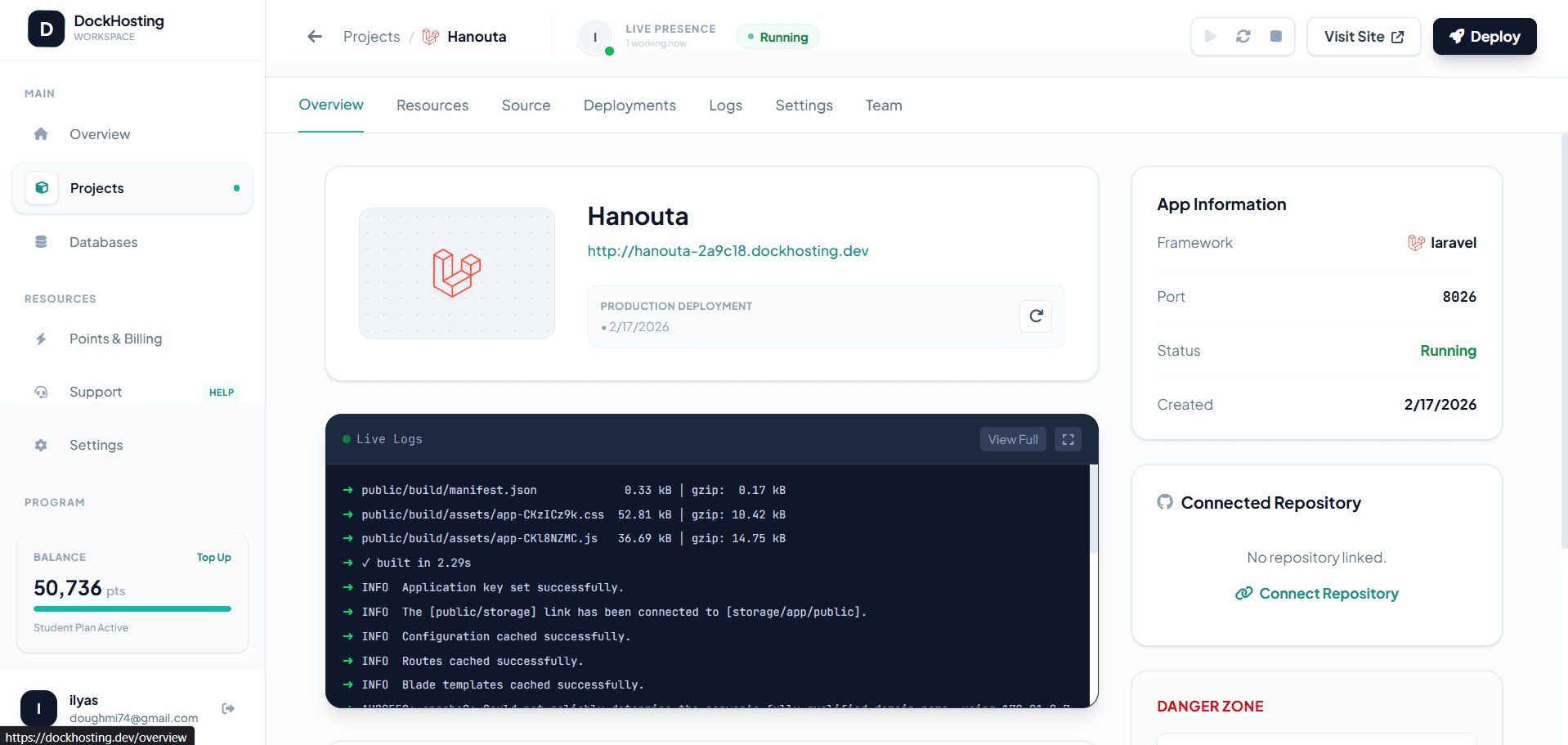Expand the Projects breadcrumb in the header
1568x745 pixels.
pos(371,36)
